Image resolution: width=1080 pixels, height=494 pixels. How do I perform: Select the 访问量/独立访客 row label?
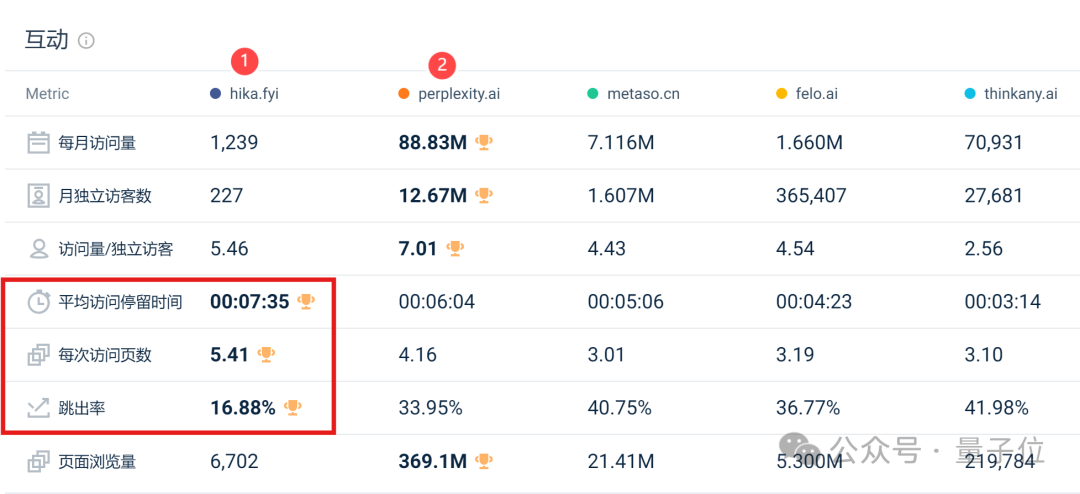tap(116, 249)
